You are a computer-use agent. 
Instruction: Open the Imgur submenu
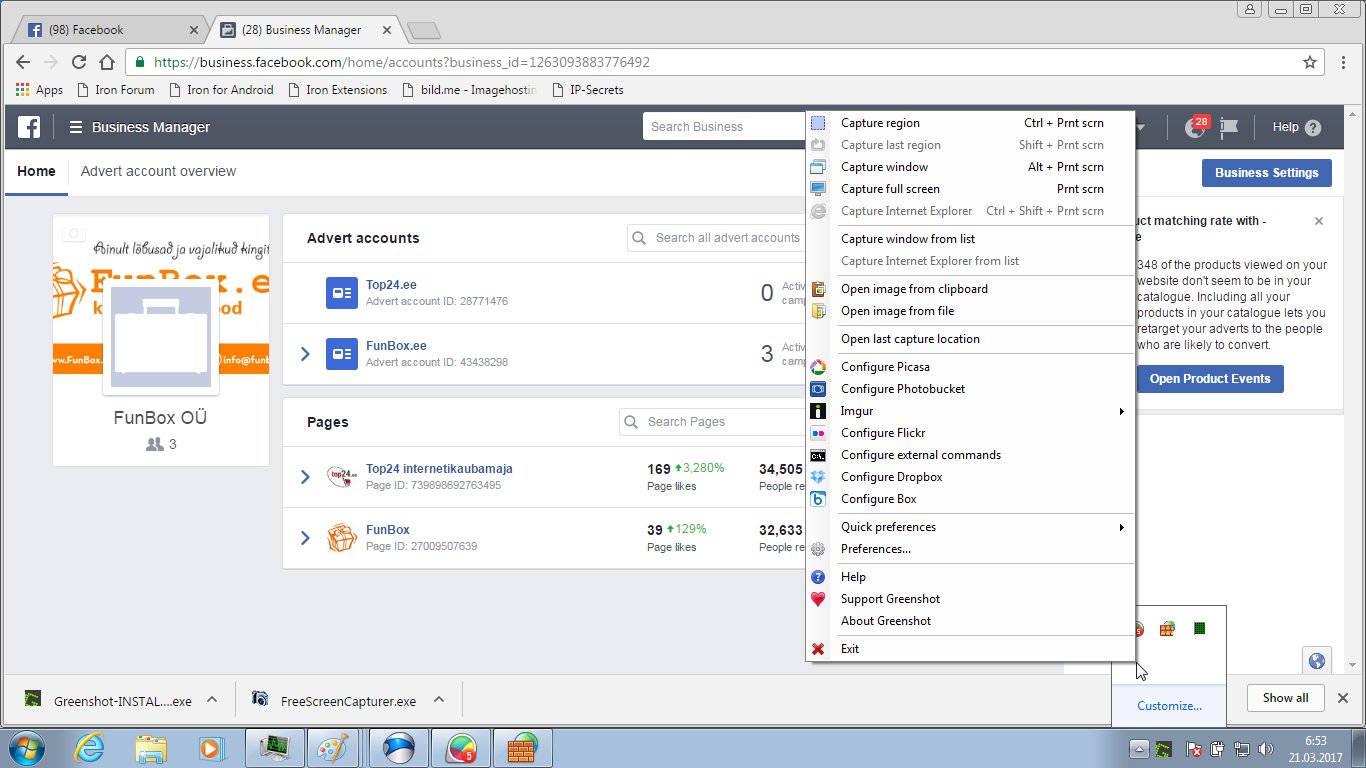(970, 411)
